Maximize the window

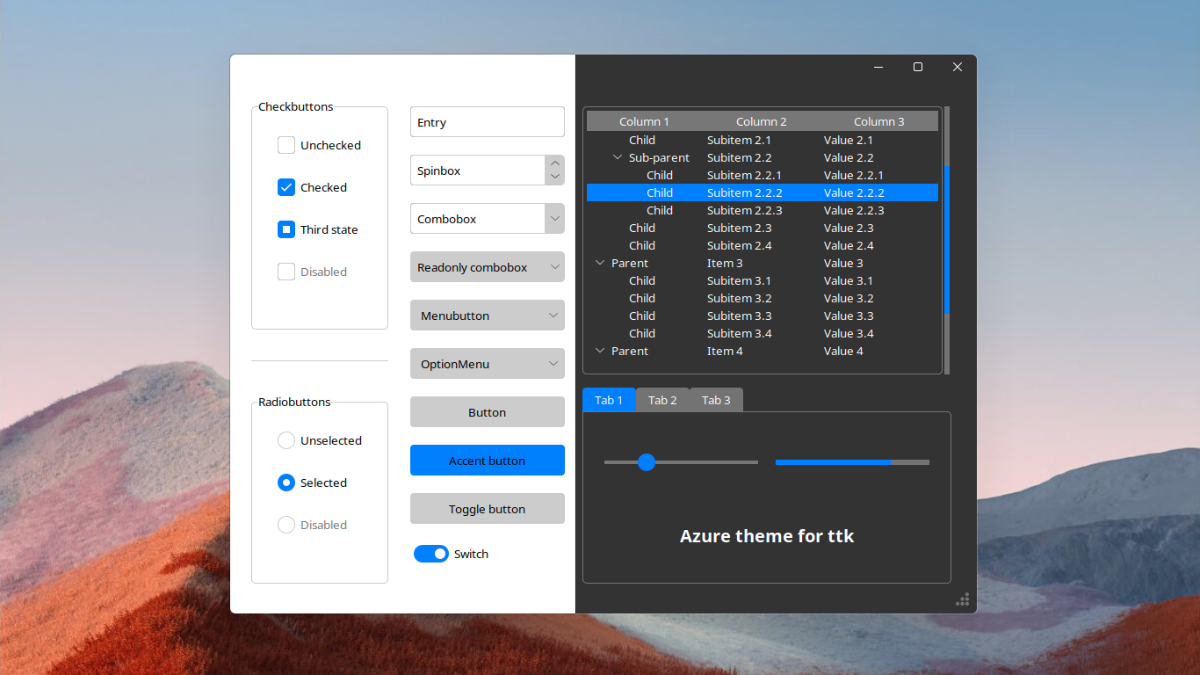(918, 67)
